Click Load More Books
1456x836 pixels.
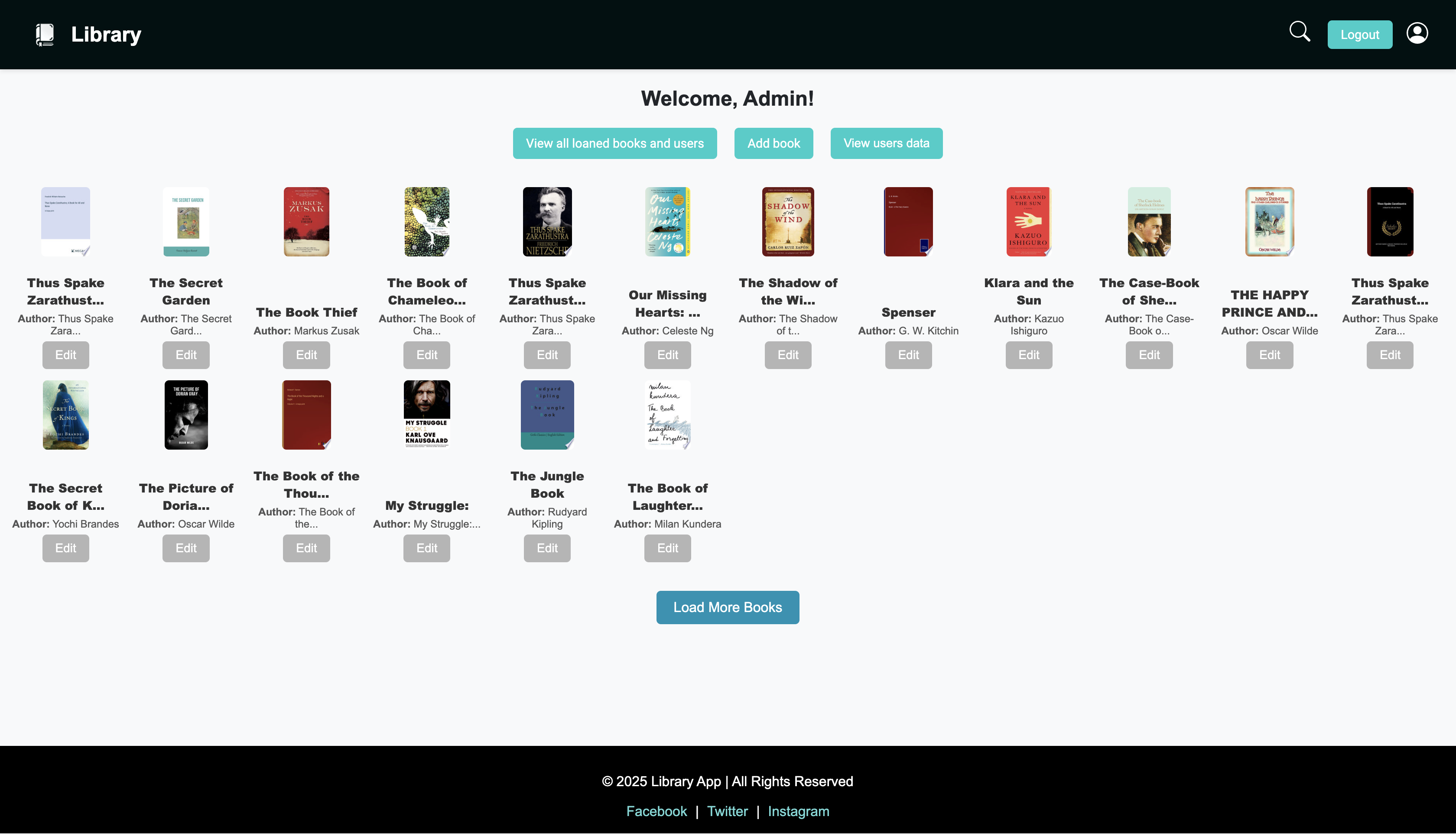[727, 607]
